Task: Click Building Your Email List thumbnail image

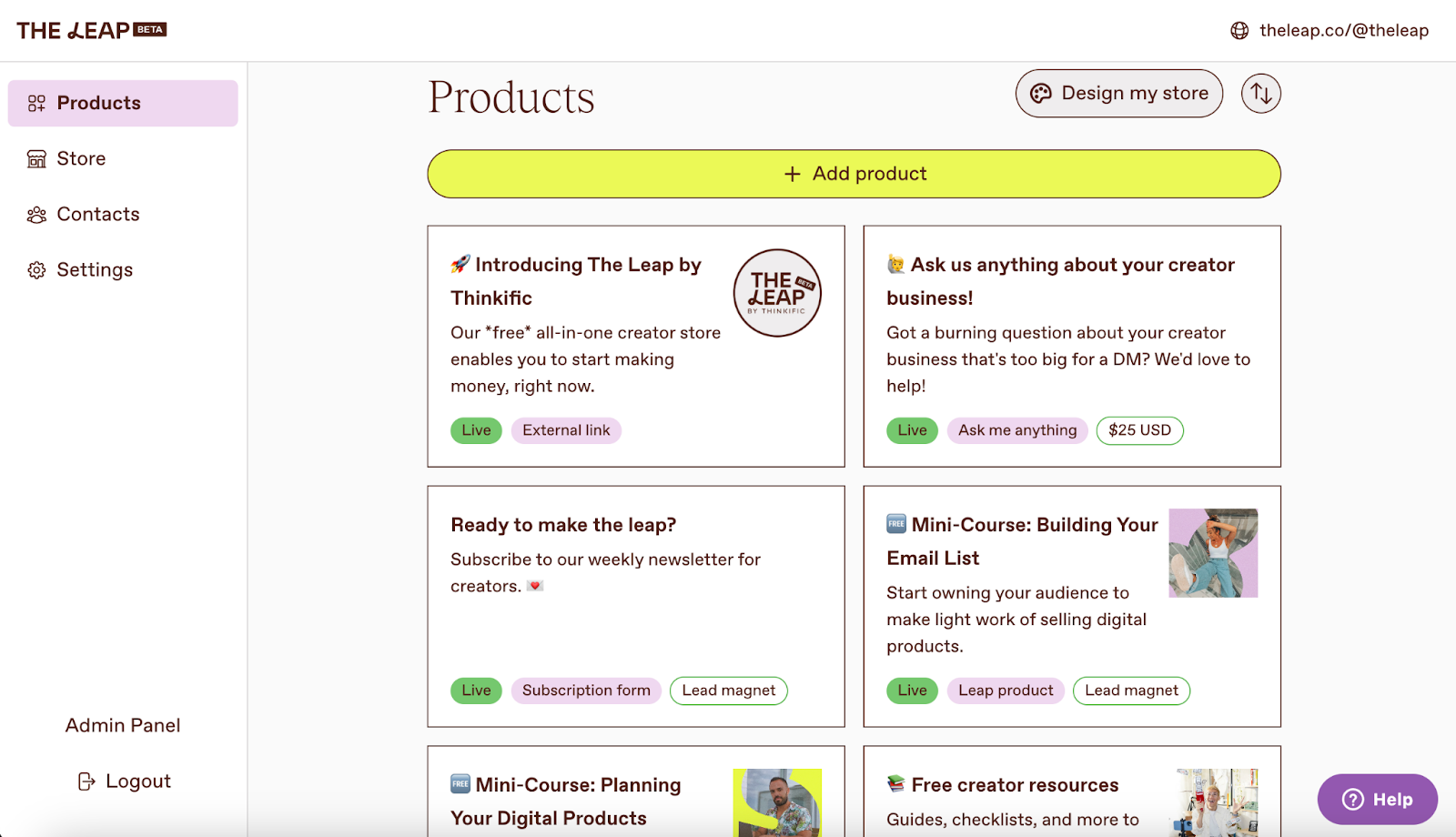Action: pyautogui.click(x=1213, y=553)
